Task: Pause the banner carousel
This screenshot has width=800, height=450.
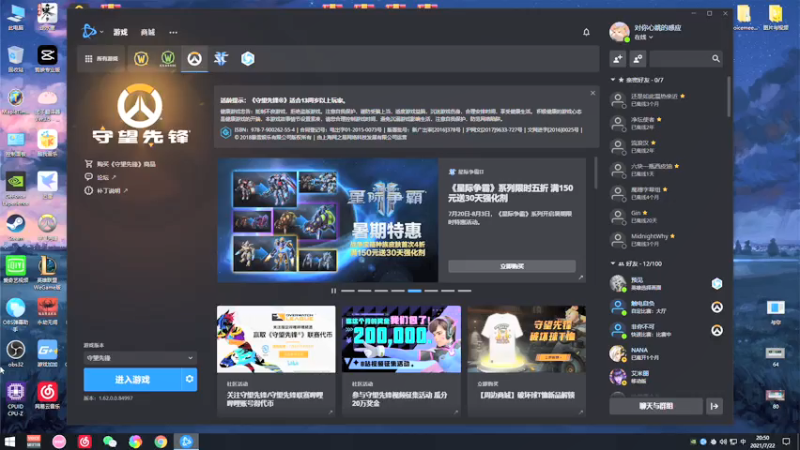Action: click(x=333, y=291)
